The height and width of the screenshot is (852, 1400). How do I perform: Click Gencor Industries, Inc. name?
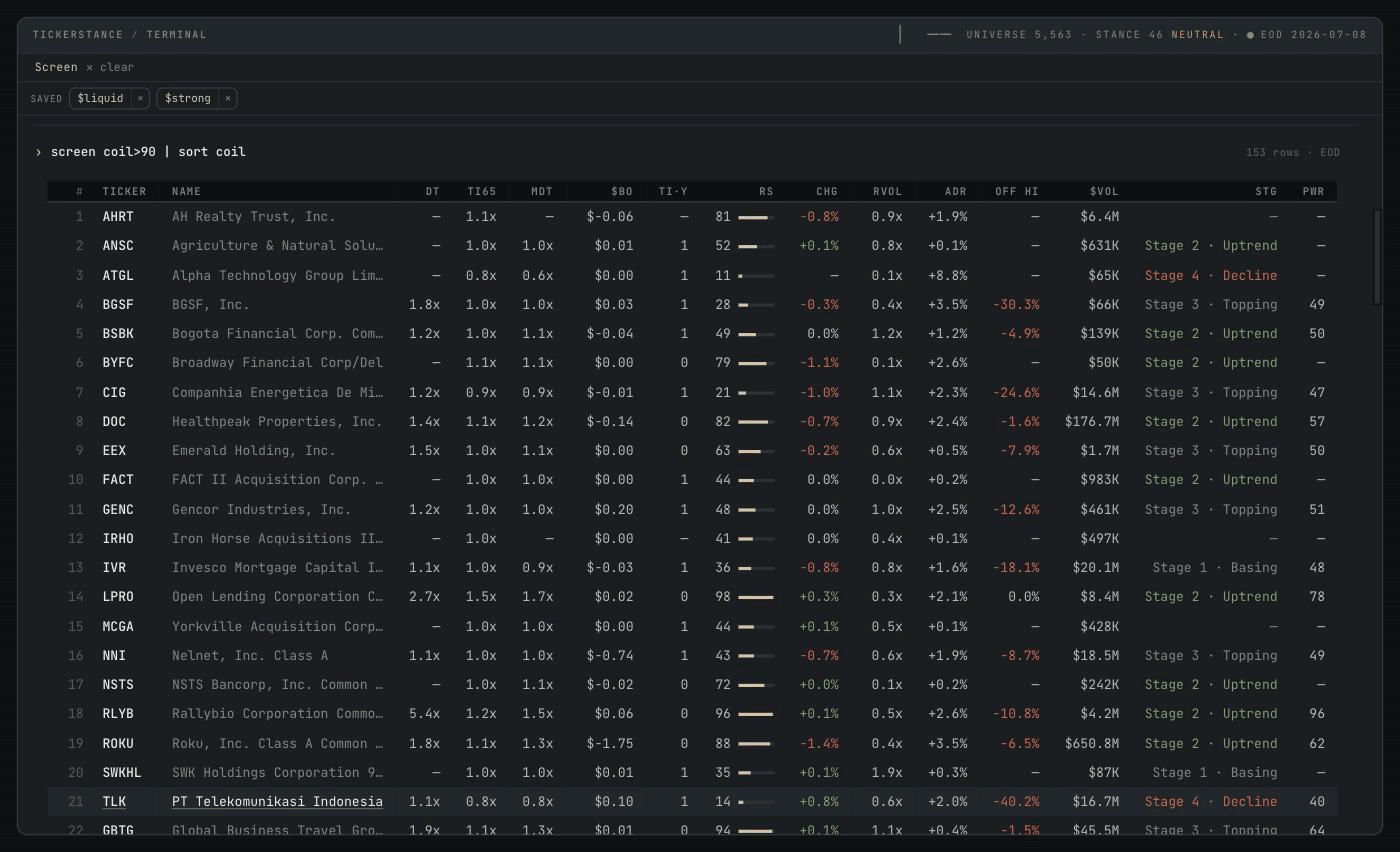[x=261, y=509]
